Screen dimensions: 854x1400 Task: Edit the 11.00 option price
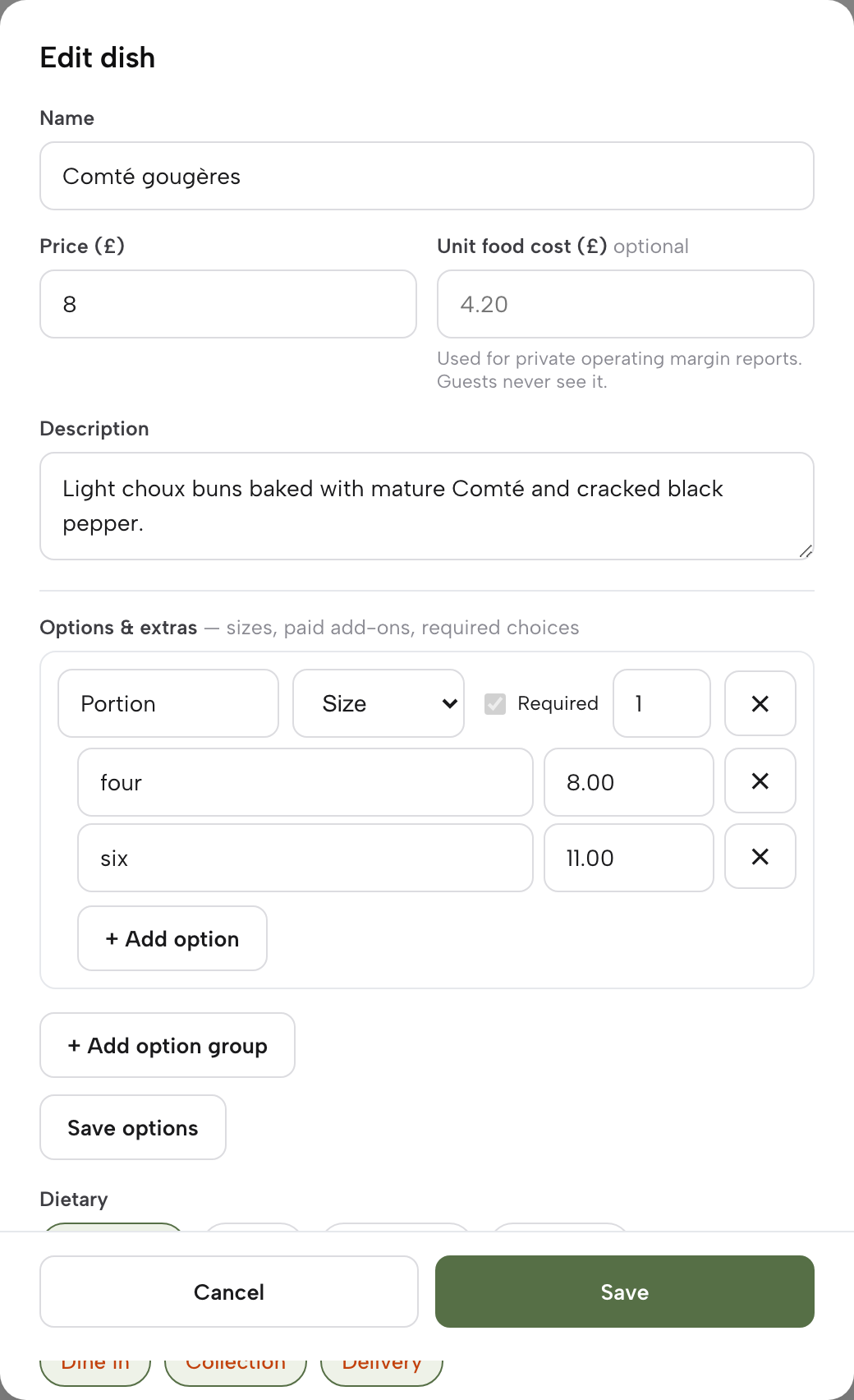pos(629,858)
